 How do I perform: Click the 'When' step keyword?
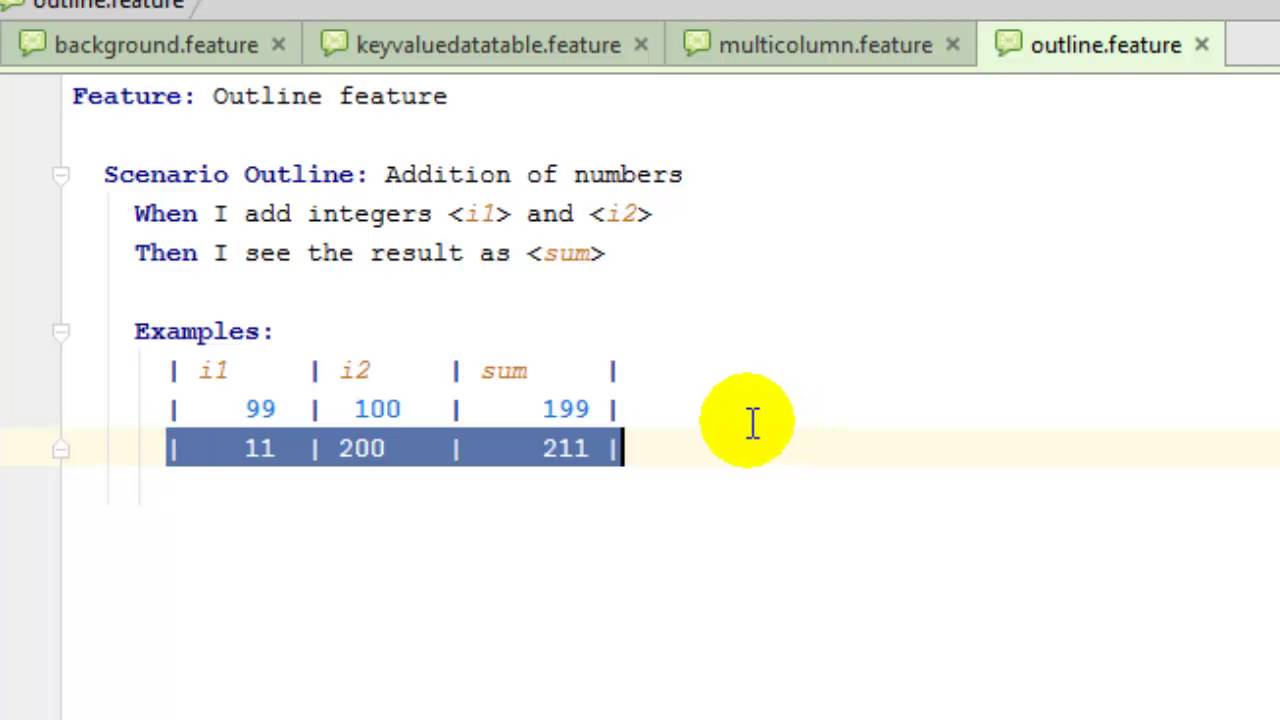pos(166,214)
